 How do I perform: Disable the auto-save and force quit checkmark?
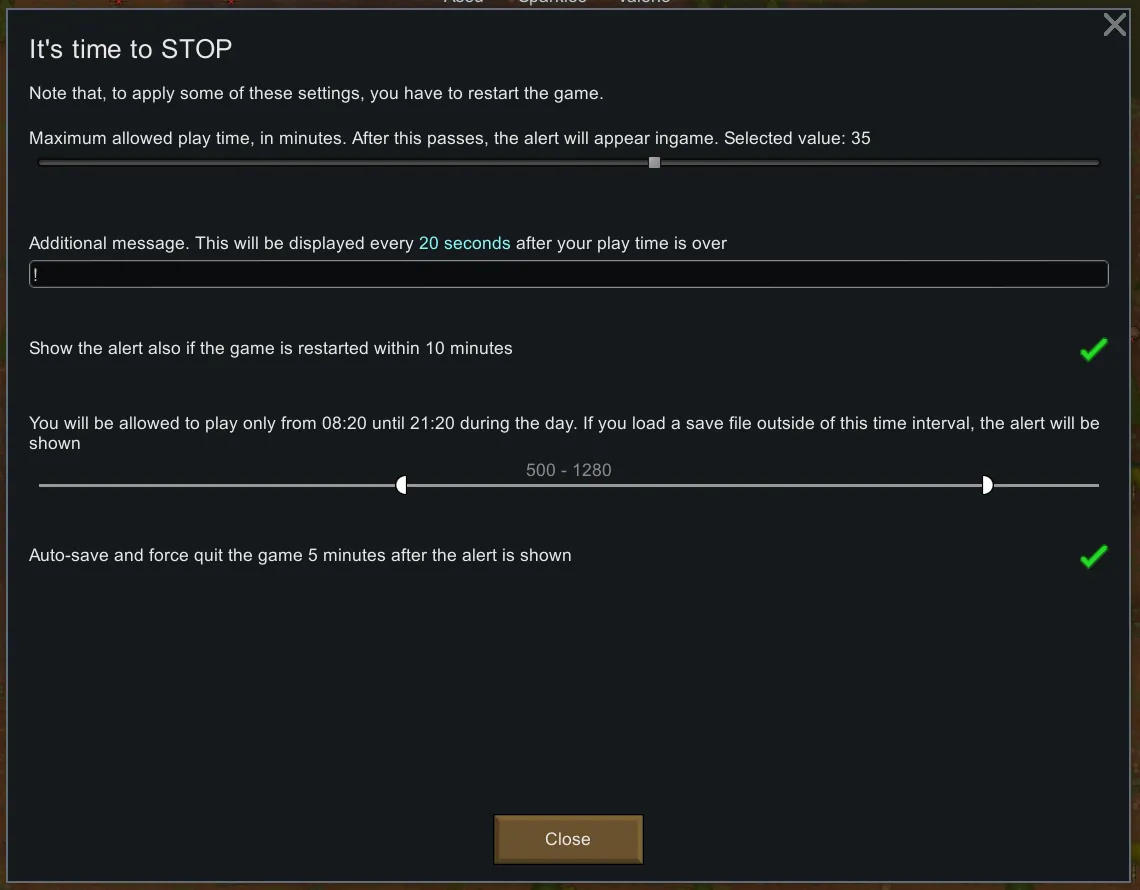(1093, 556)
